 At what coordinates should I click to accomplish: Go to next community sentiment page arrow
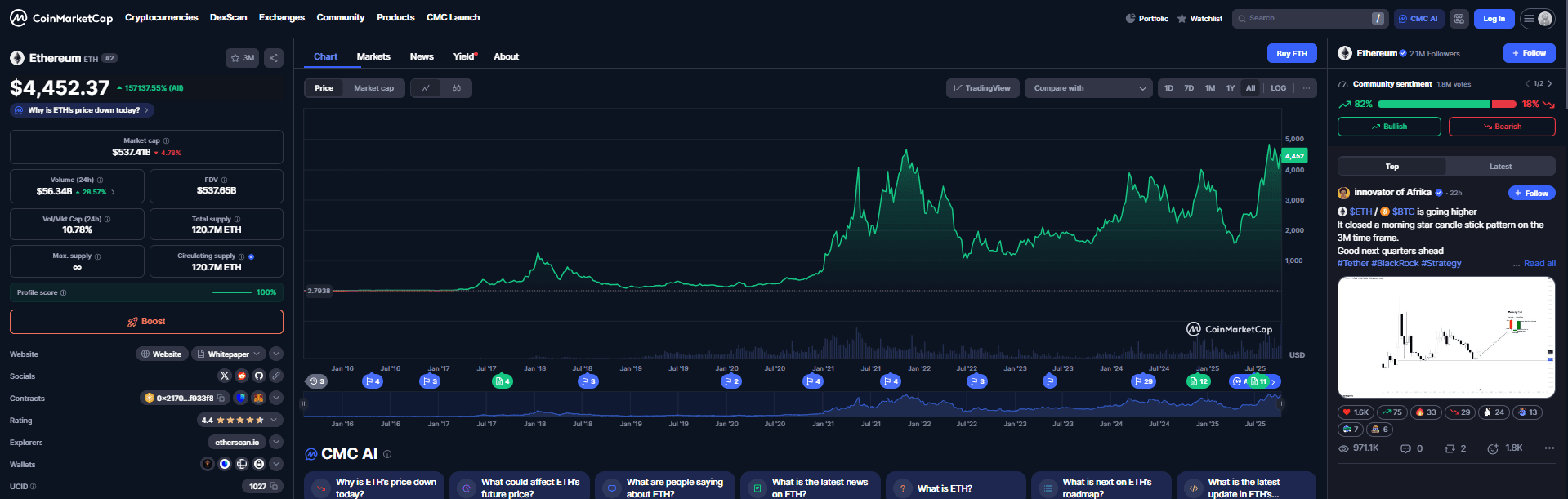tap(1549, 84)
